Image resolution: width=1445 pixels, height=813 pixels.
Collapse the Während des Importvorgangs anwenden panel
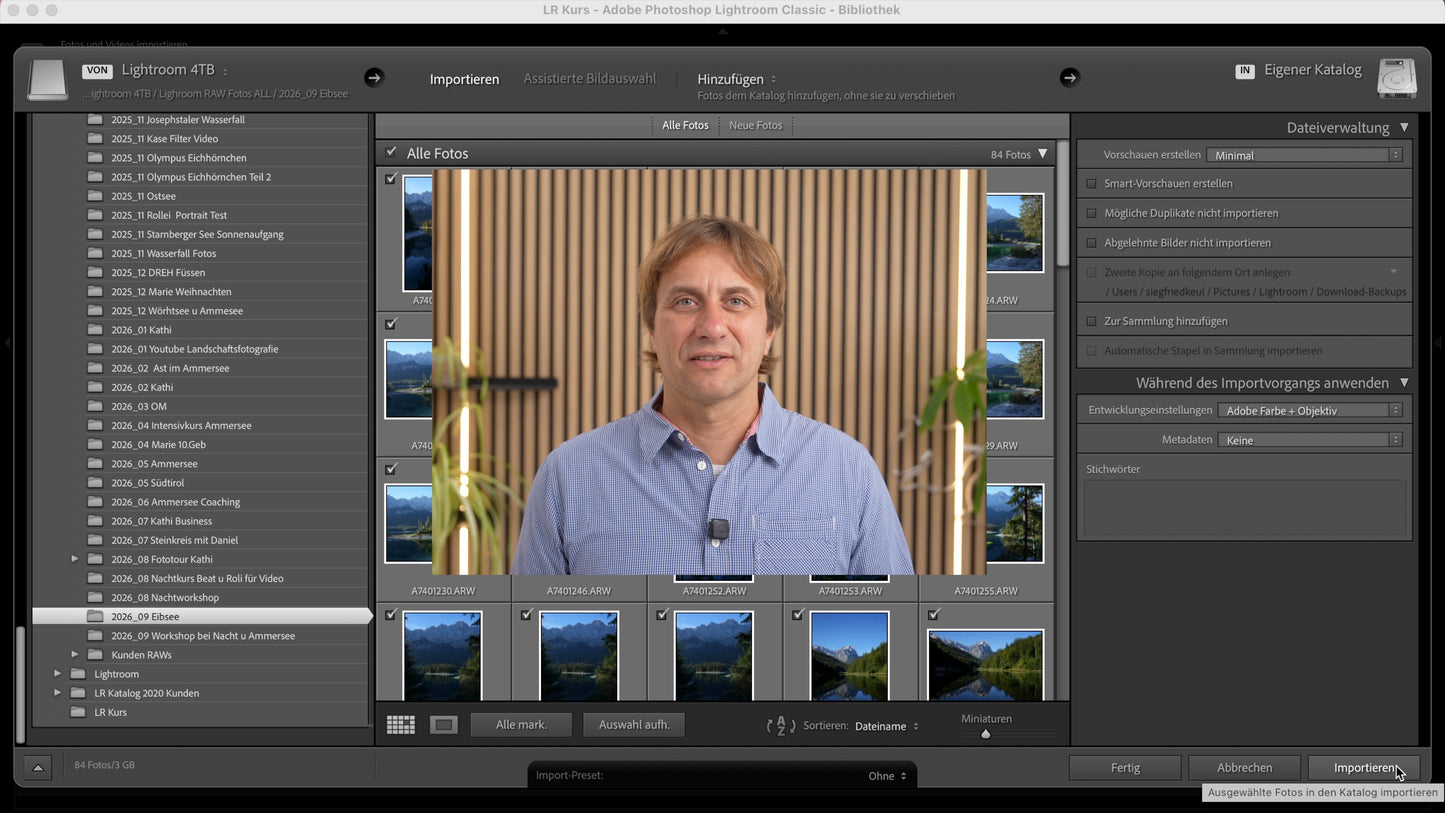click(x=1404, y=383)
